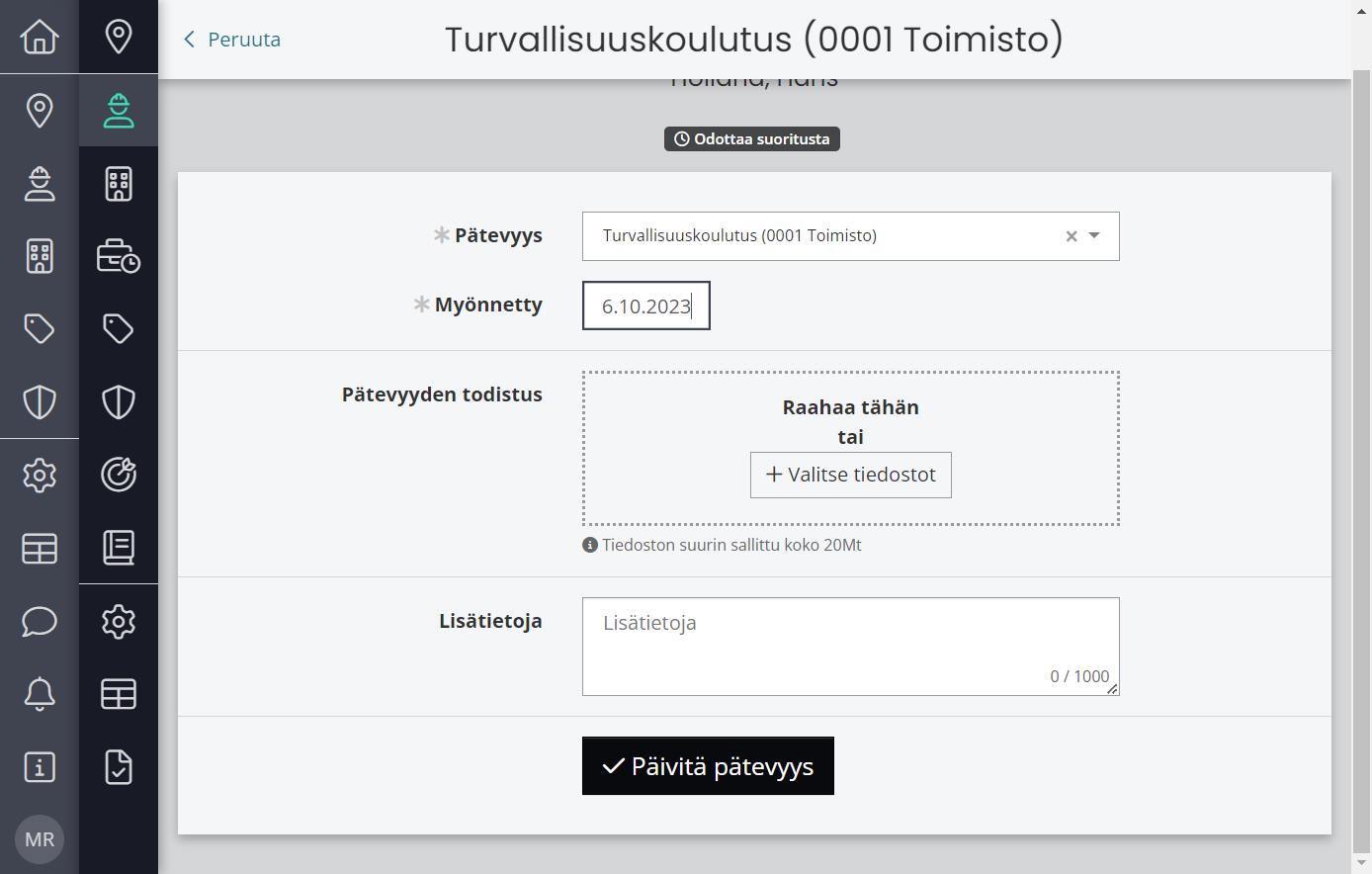This screenshot has height=874, width=1372.
Task: Click the Tiedoston suurin sallittu koko 20Mt note
Action: (x=723, y=545)
